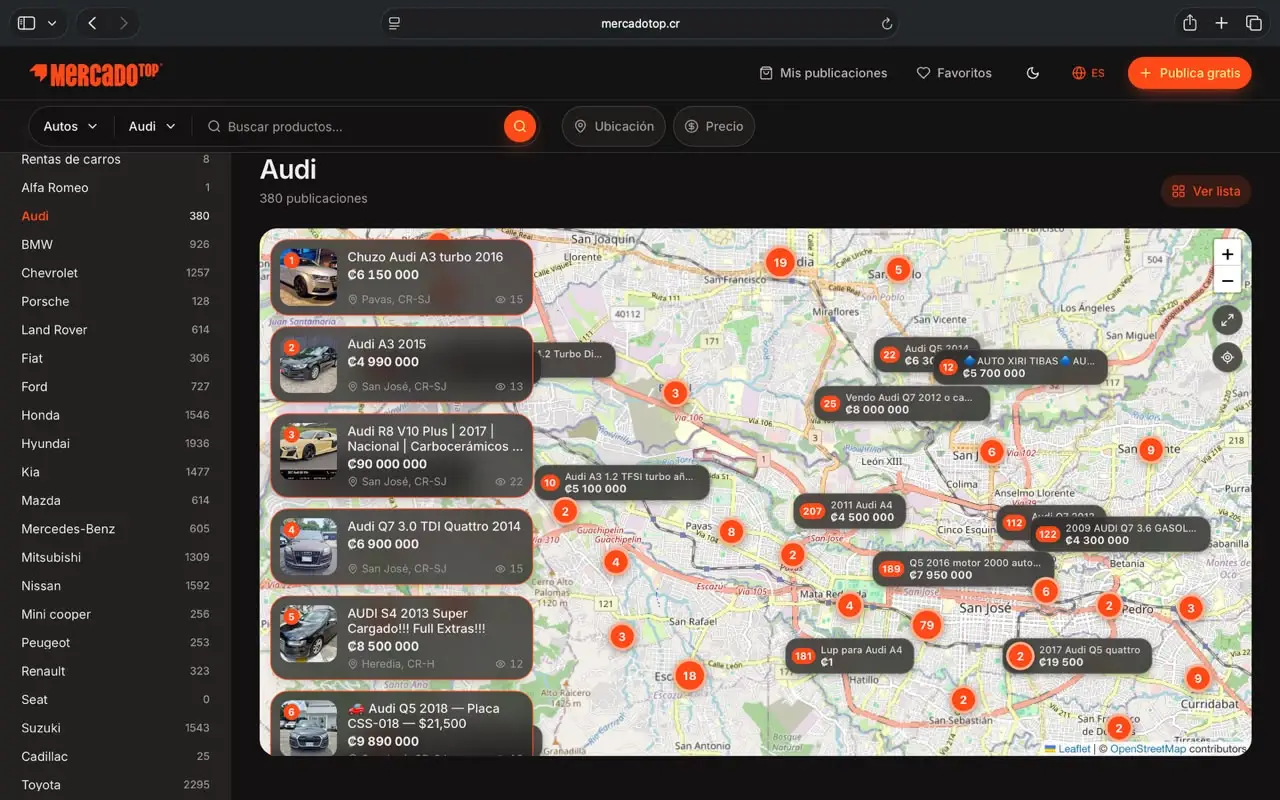Open Mis publicaciones
Screen dimensions: 1280x800
pos(823,73)
